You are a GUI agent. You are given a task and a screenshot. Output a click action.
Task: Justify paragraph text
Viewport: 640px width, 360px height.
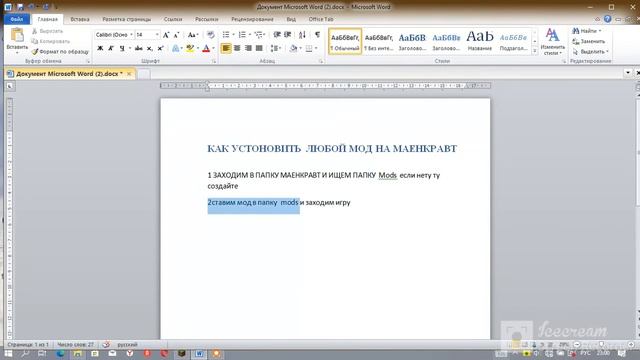(259, 48)
